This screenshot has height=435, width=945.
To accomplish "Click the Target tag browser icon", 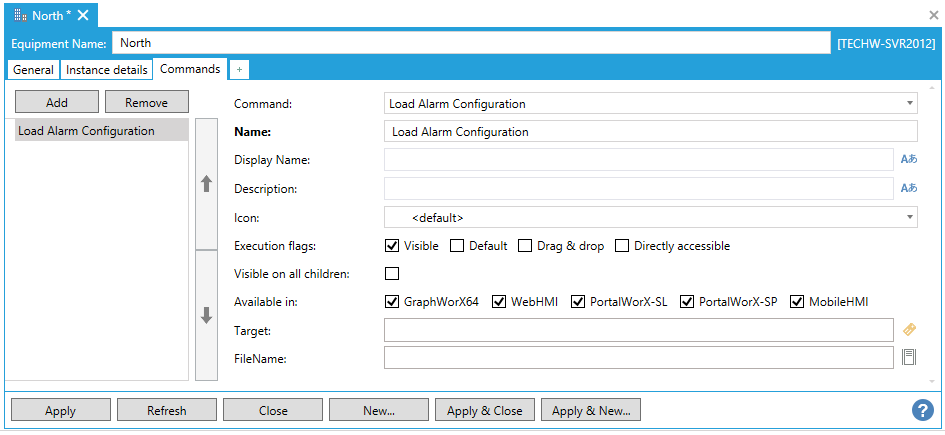I will click(x=909, y=330).
